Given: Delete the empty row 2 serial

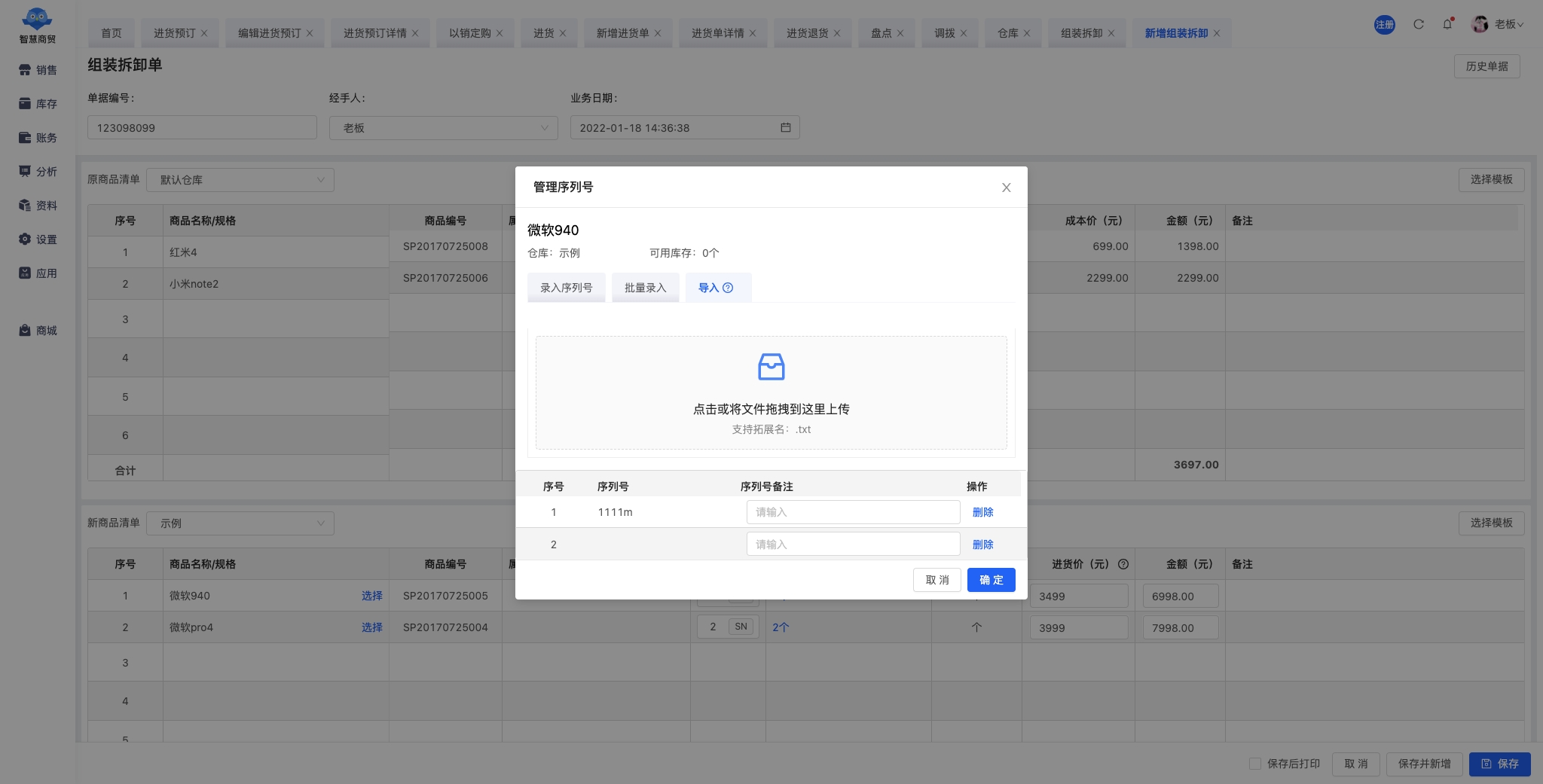Looking at the screenshot, I should pos(983,545).
